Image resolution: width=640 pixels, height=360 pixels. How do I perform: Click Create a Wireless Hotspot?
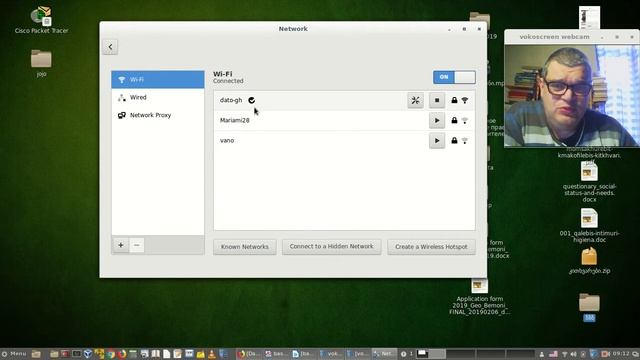click(x=431, y=247)
